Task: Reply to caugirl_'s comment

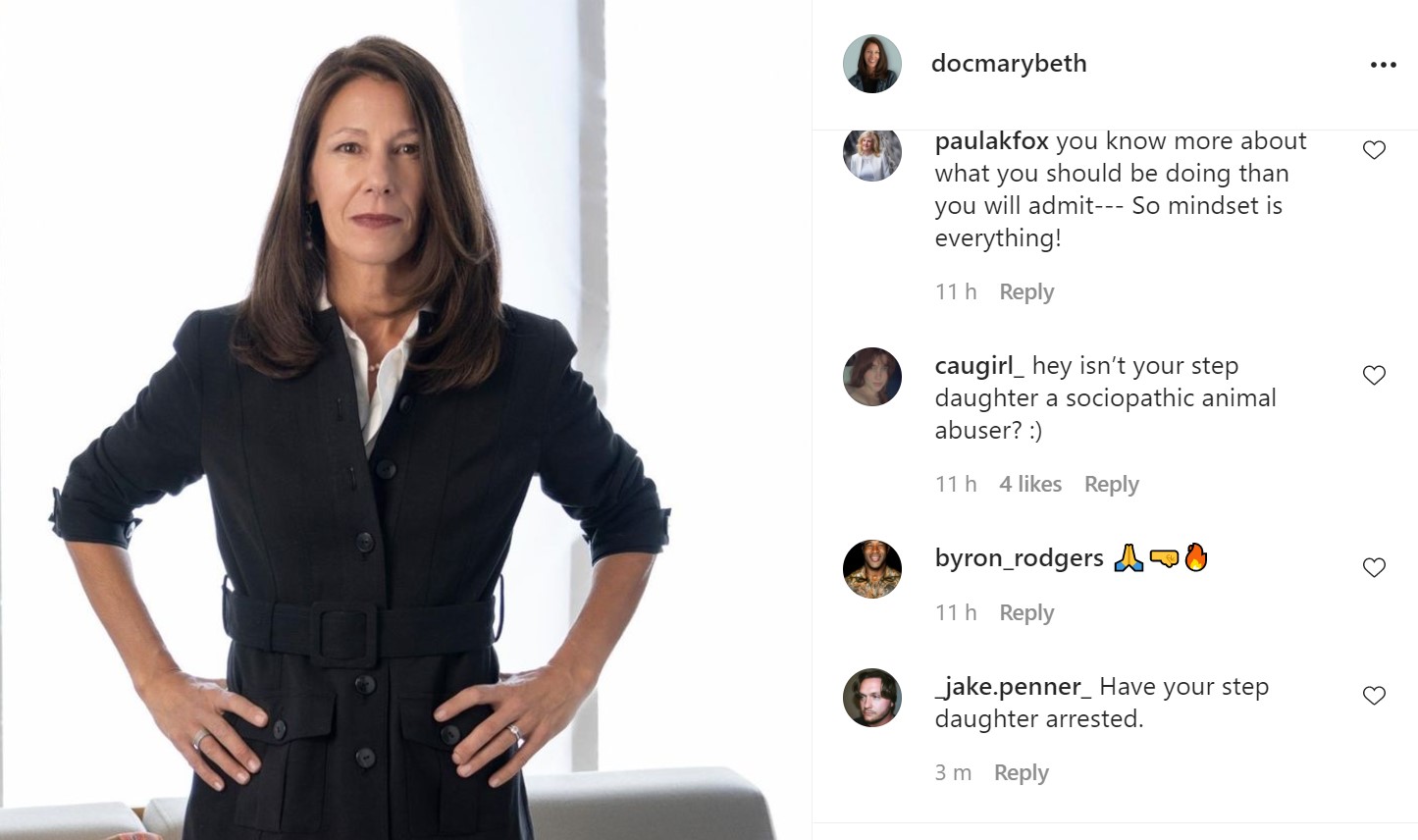Action: [1111, 485]
